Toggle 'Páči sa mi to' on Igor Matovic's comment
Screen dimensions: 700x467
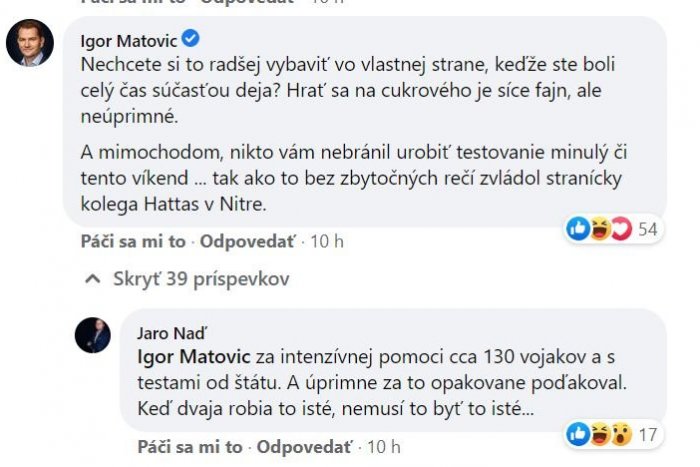132,241
